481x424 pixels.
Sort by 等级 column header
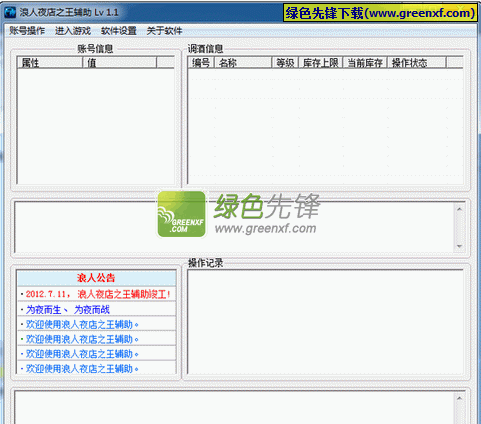point(285,63)
